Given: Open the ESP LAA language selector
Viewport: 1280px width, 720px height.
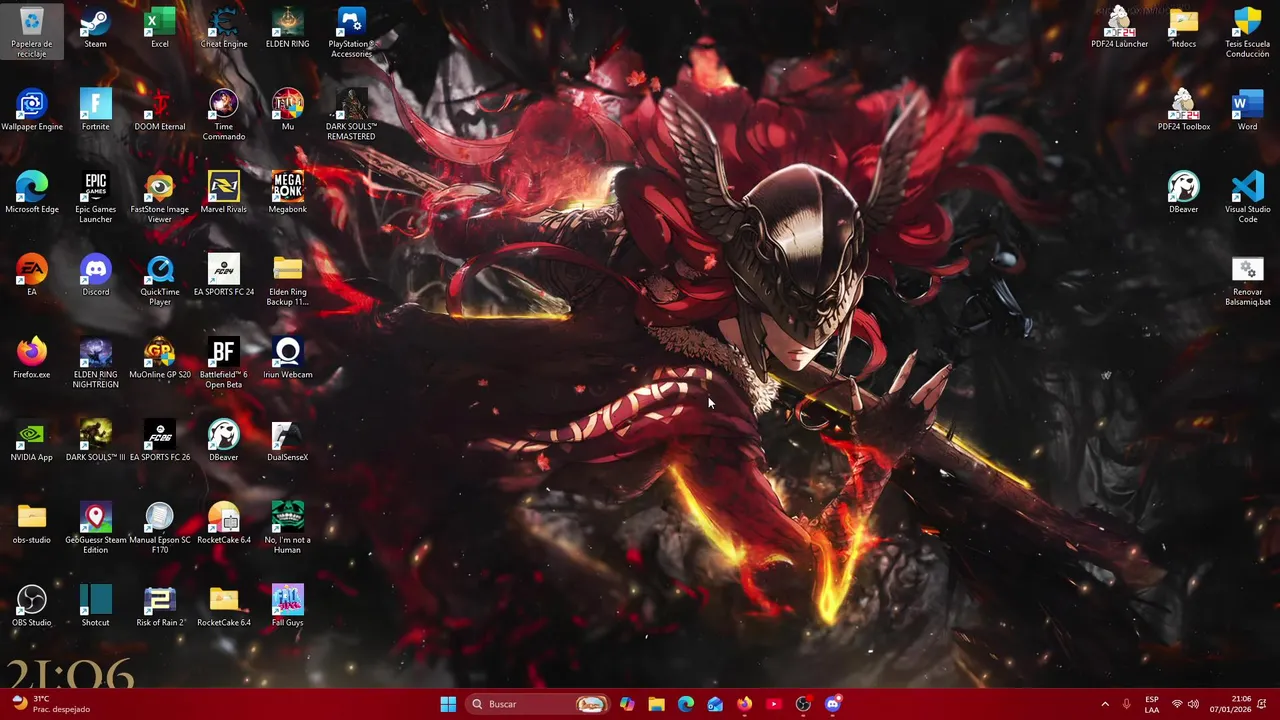Looking at the screenshot, I should [1152, 704].
